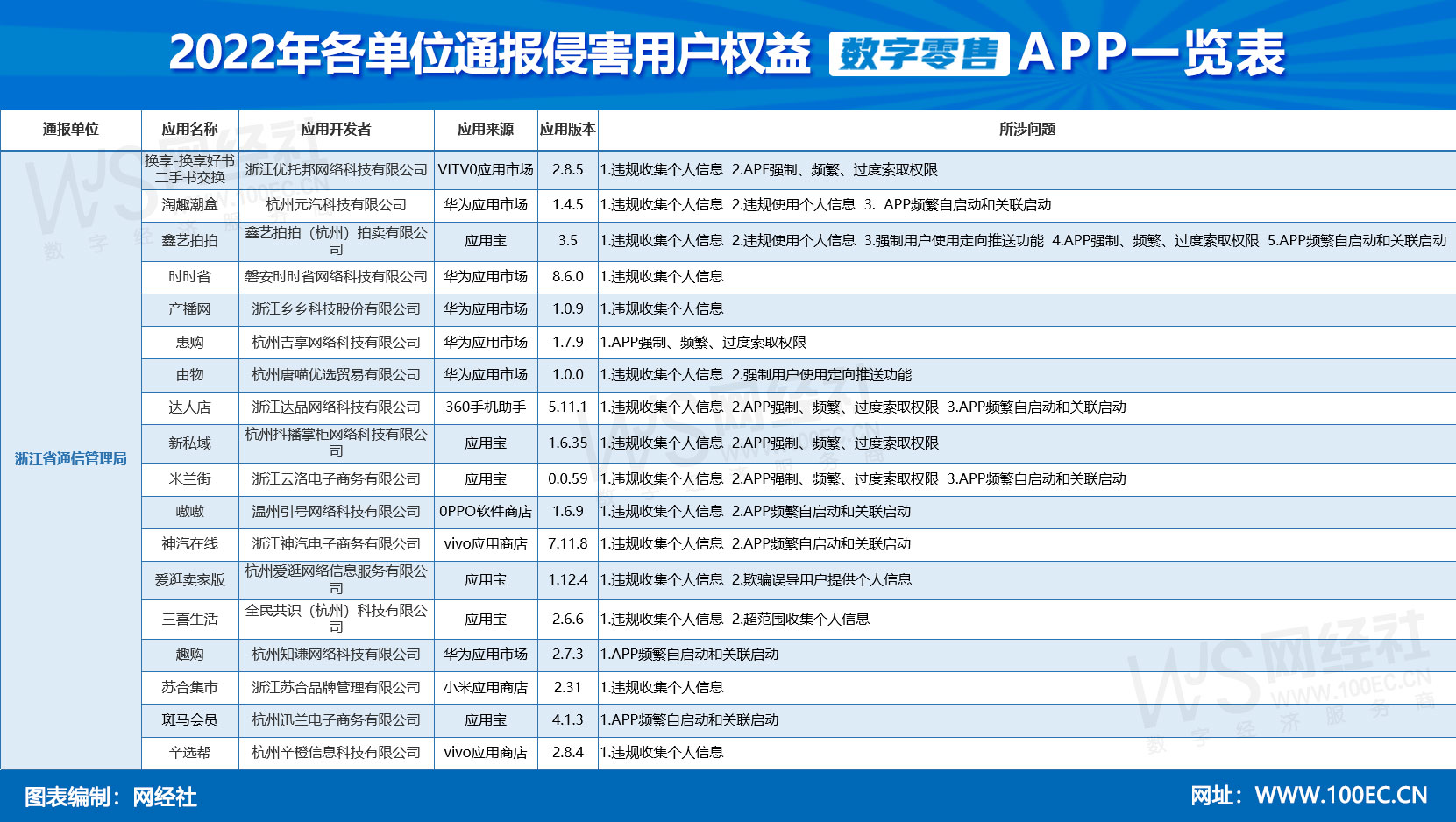This screenshot has width=1456, height=822.
Task: Select the 惠购 app name cell
Action: (190, 343)
